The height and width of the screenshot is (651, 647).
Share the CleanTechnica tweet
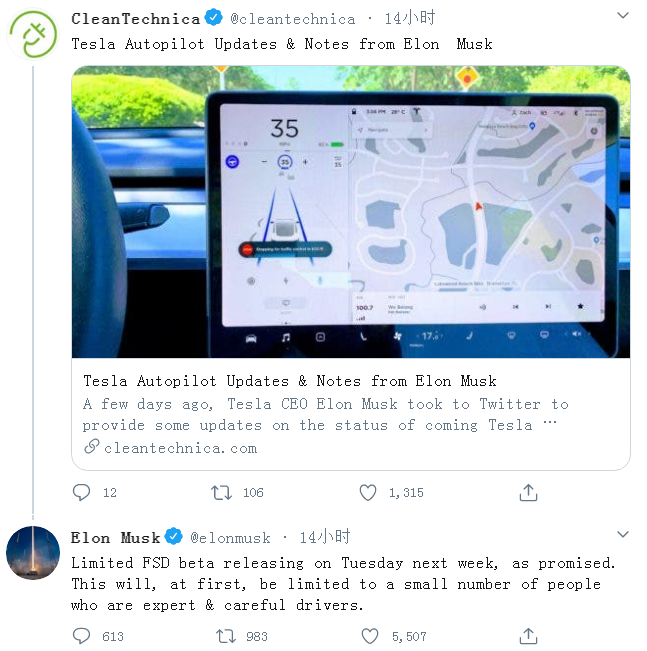click(x=529, y=492)
